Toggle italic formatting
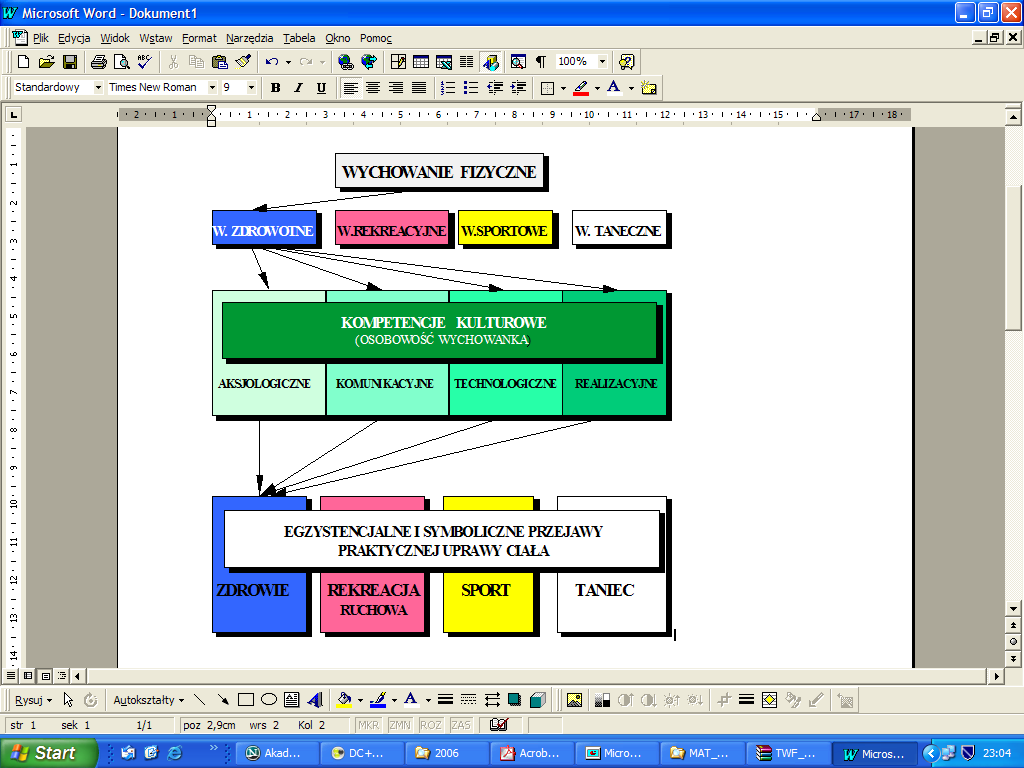This screenshot has width=1024, height=768. [298, 88]
